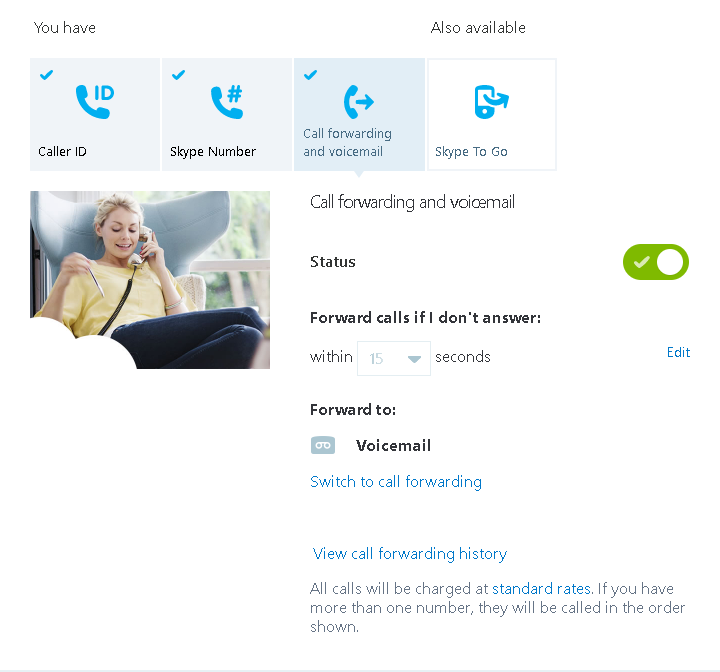
Task: Toggle the green Status switch off
Action: click(656, 262)
